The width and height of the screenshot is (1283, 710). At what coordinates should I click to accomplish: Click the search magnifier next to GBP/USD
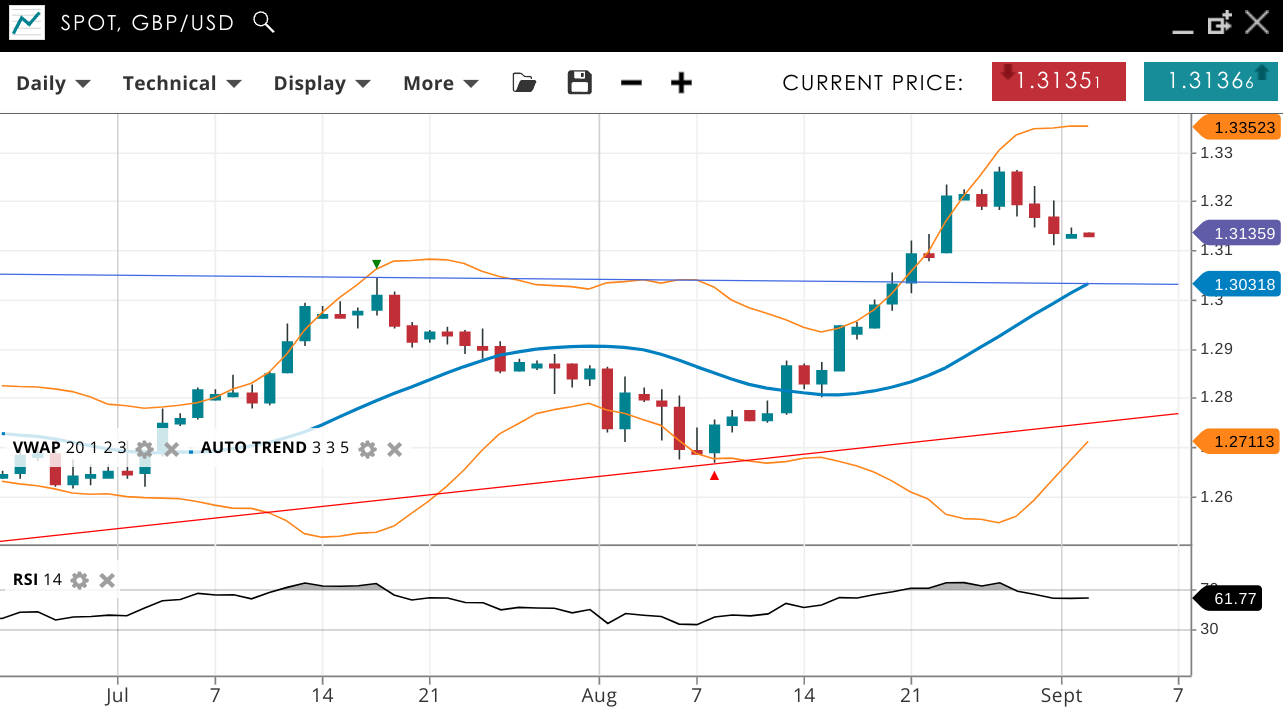click(264, 22)
